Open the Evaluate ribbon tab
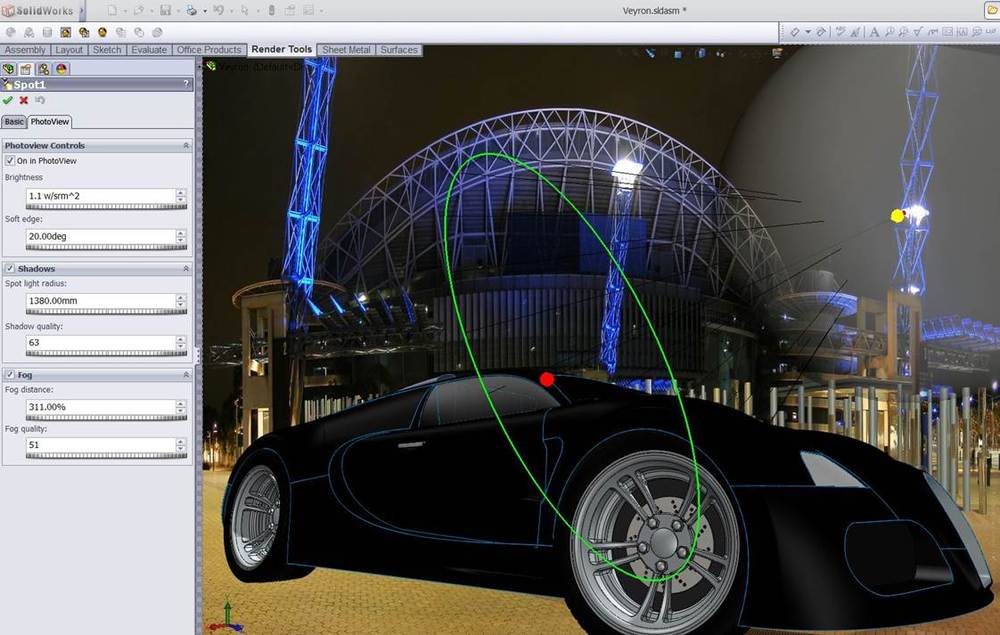This screenshot has width=1000, height=635. (148, 50)
